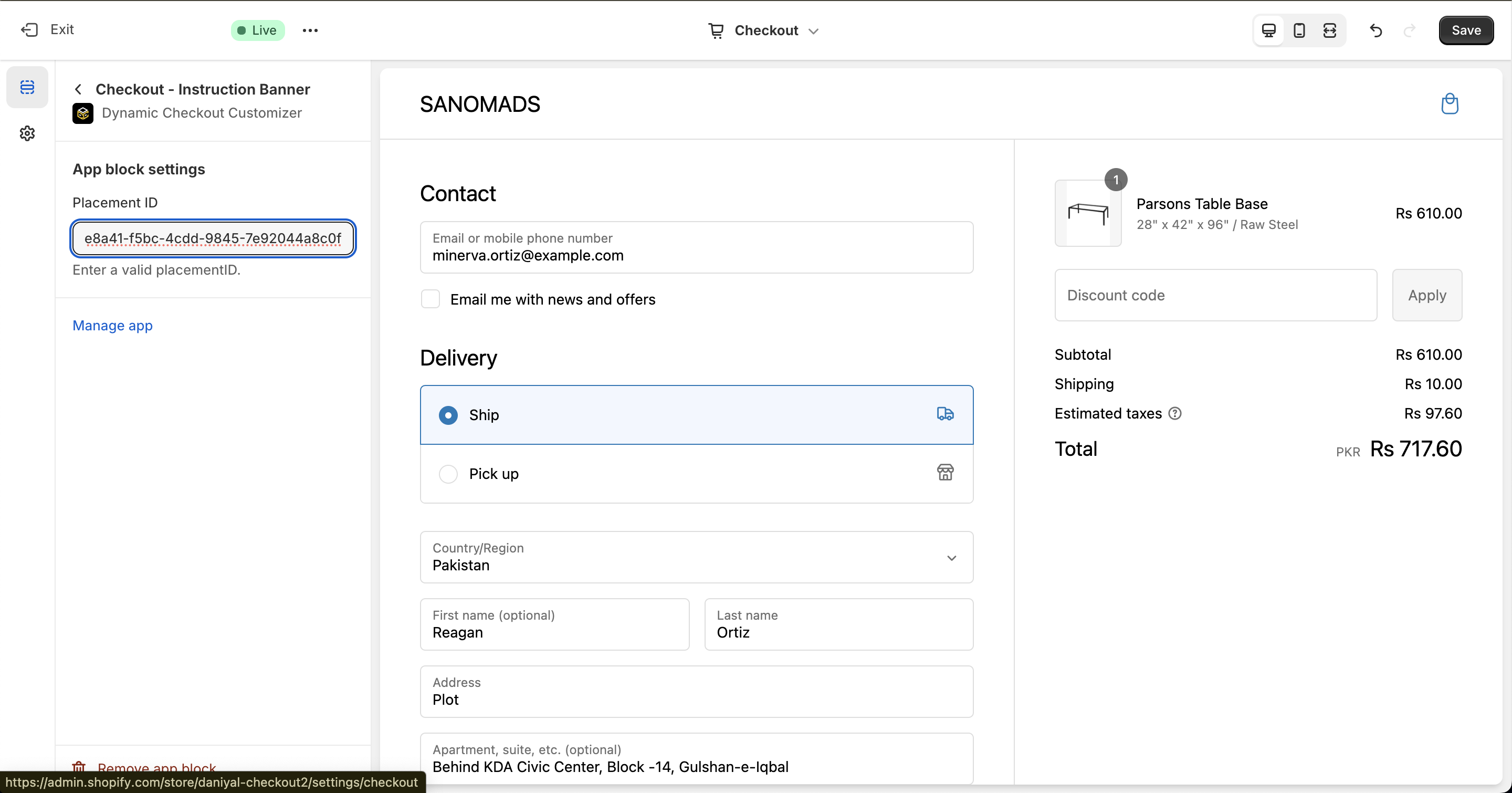Click the trash icon for Remove app block

[79, 767]
